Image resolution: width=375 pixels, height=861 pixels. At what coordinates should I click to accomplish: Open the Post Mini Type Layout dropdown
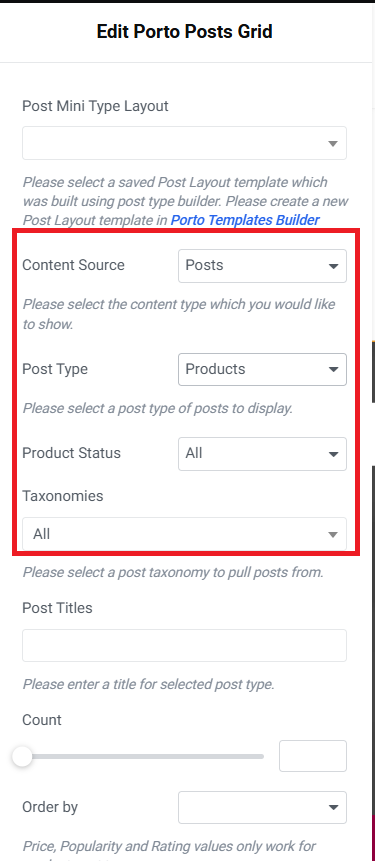[x=184, y=143]
